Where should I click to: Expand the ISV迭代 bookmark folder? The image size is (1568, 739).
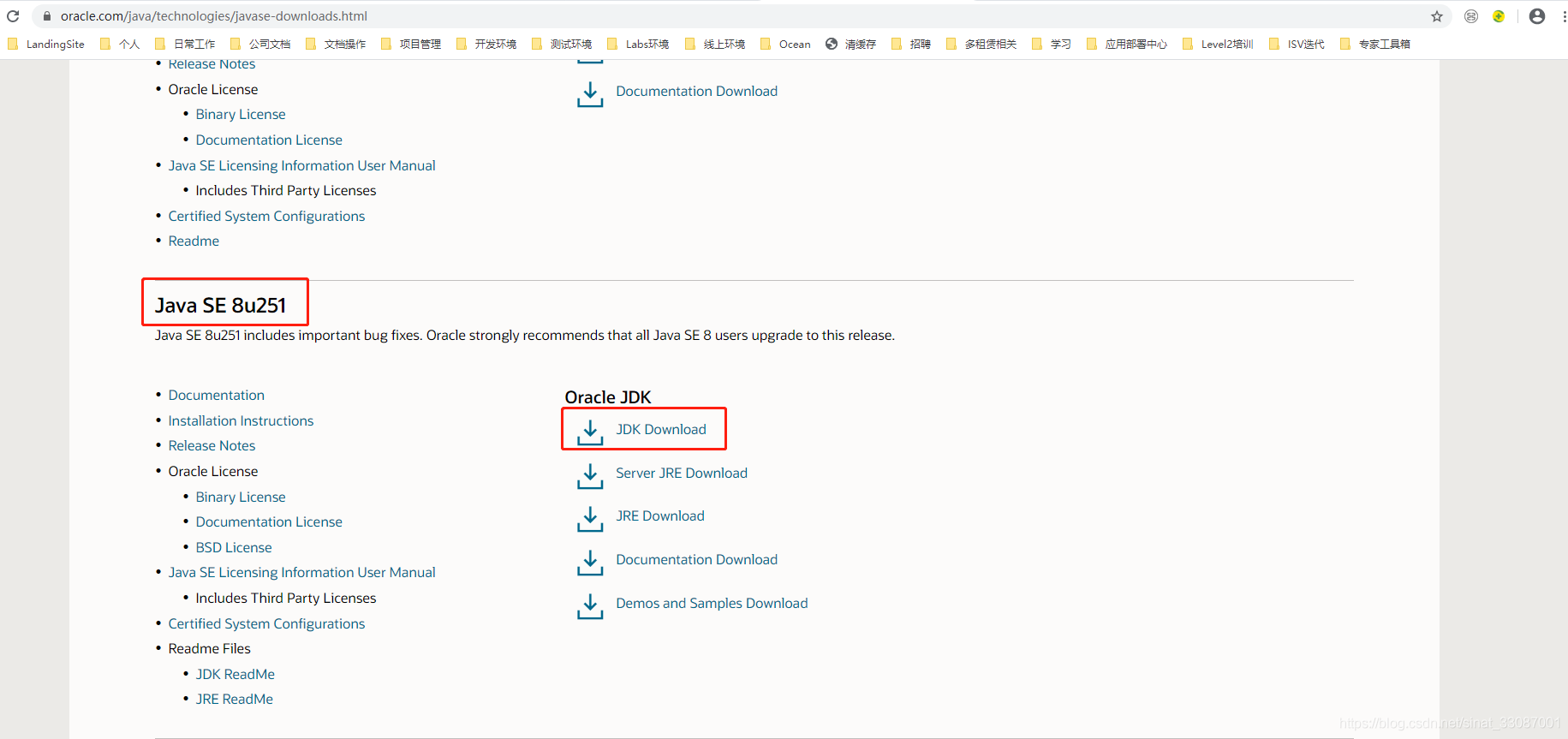[1297, 45]
